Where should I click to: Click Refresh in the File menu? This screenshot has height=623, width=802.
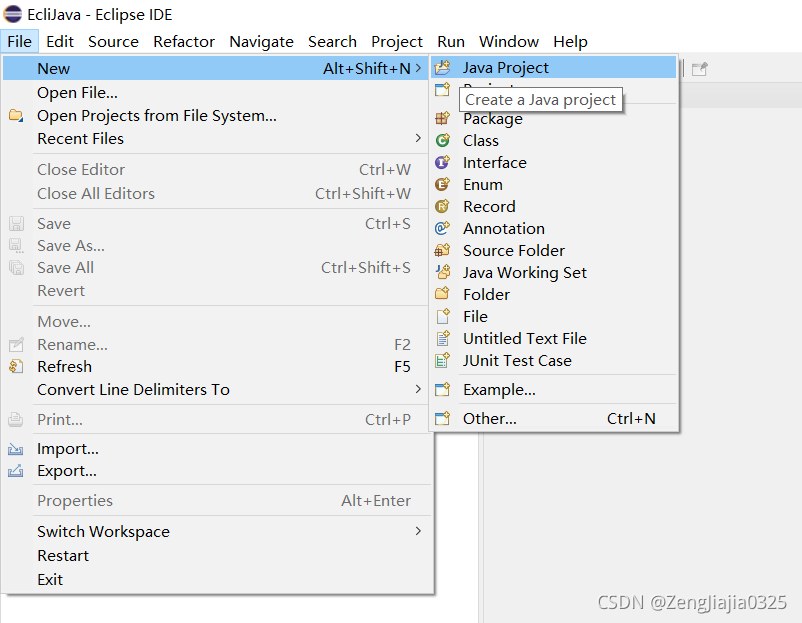(215, 366)
